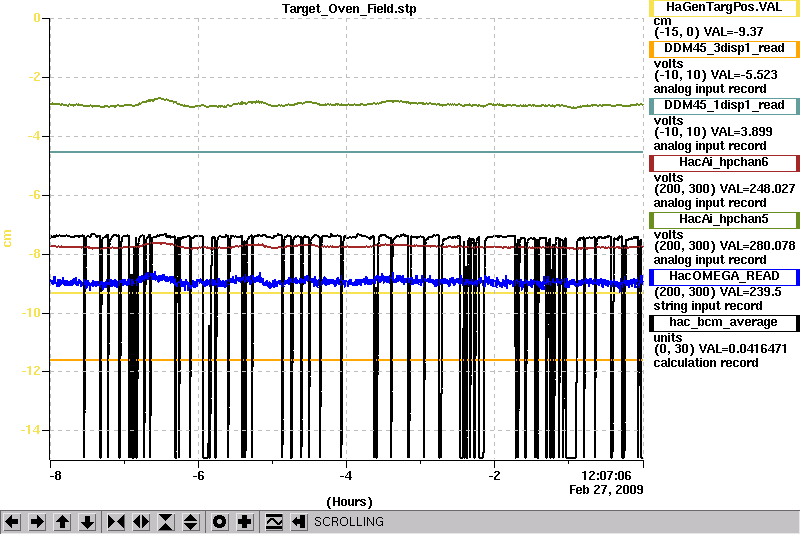
Task: Zoom in vertically with the hourglass icon
Action: [166, 522]
